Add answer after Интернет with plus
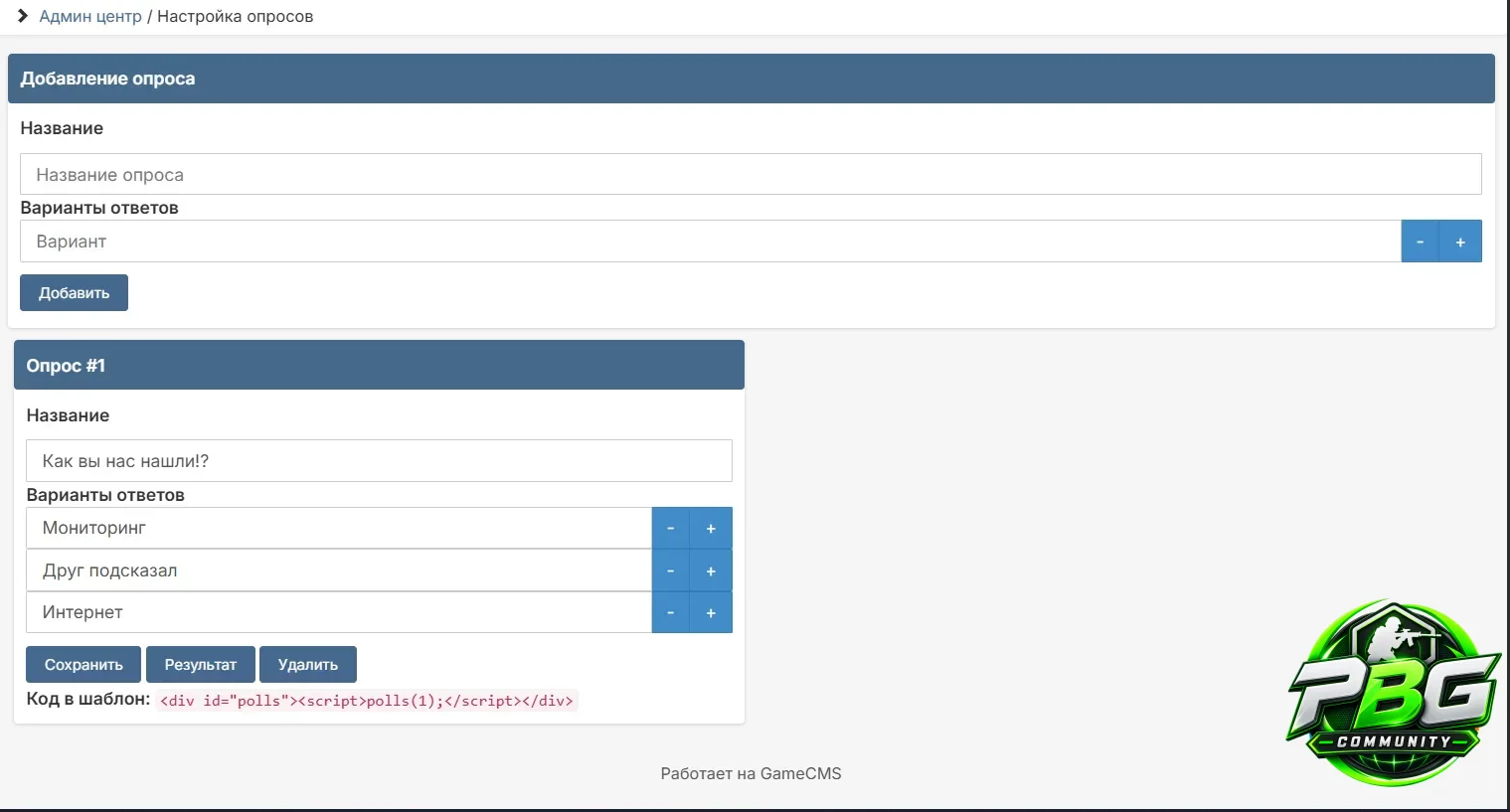The image size is (1510, 812). tap(711, 612)
